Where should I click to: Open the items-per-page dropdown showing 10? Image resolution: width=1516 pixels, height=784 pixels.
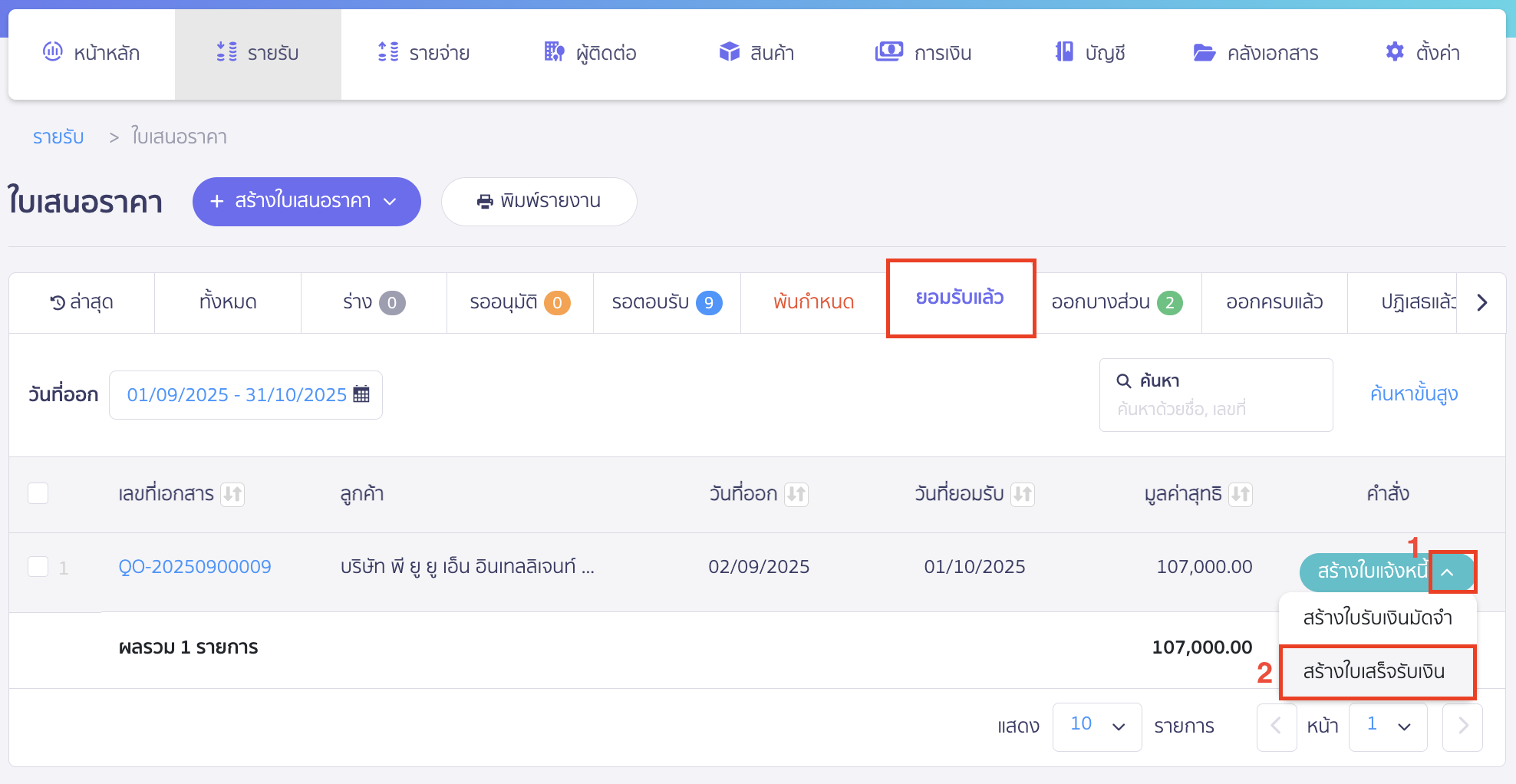1097,726
